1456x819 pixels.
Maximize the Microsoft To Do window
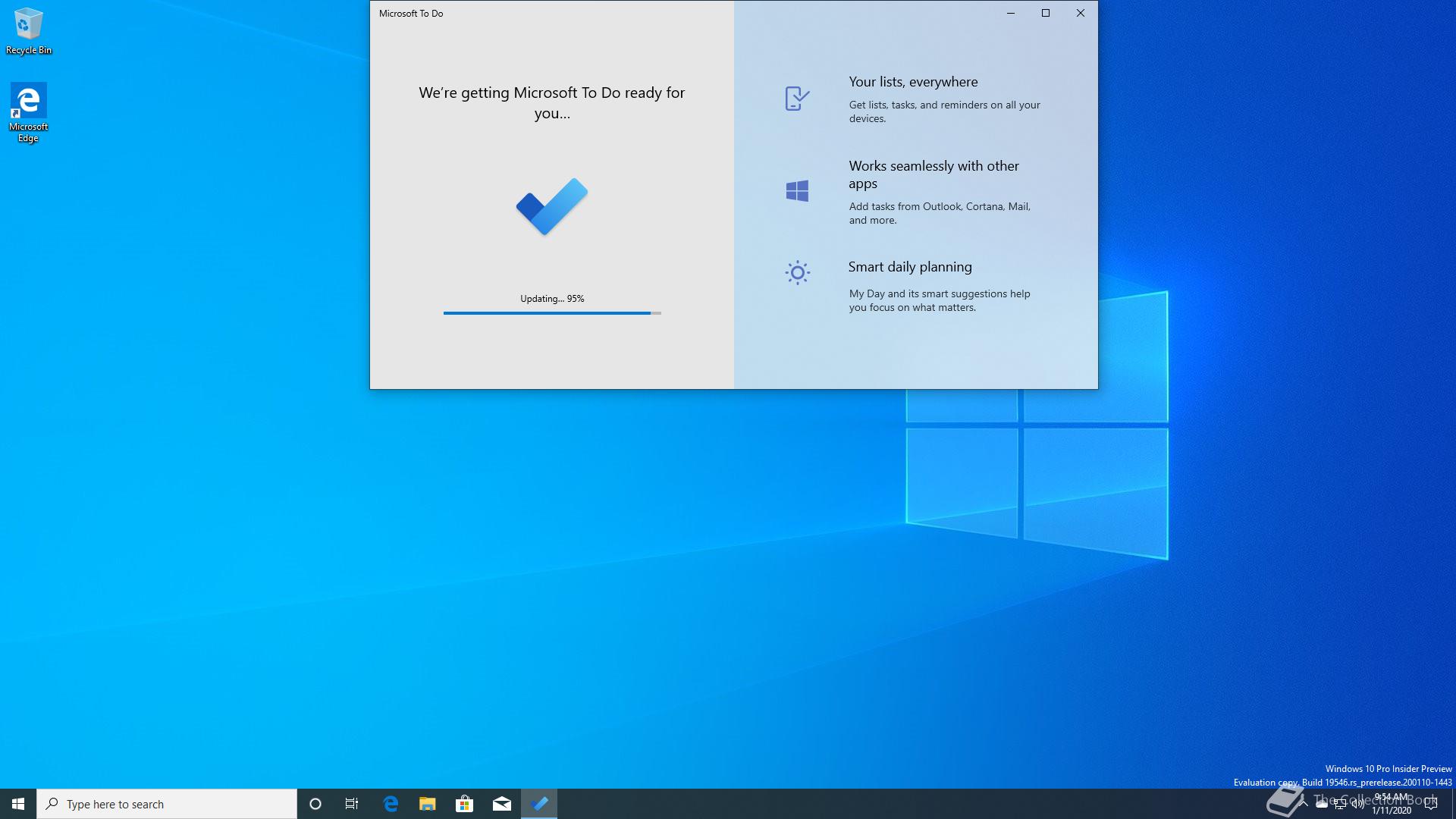point(1046,13)
